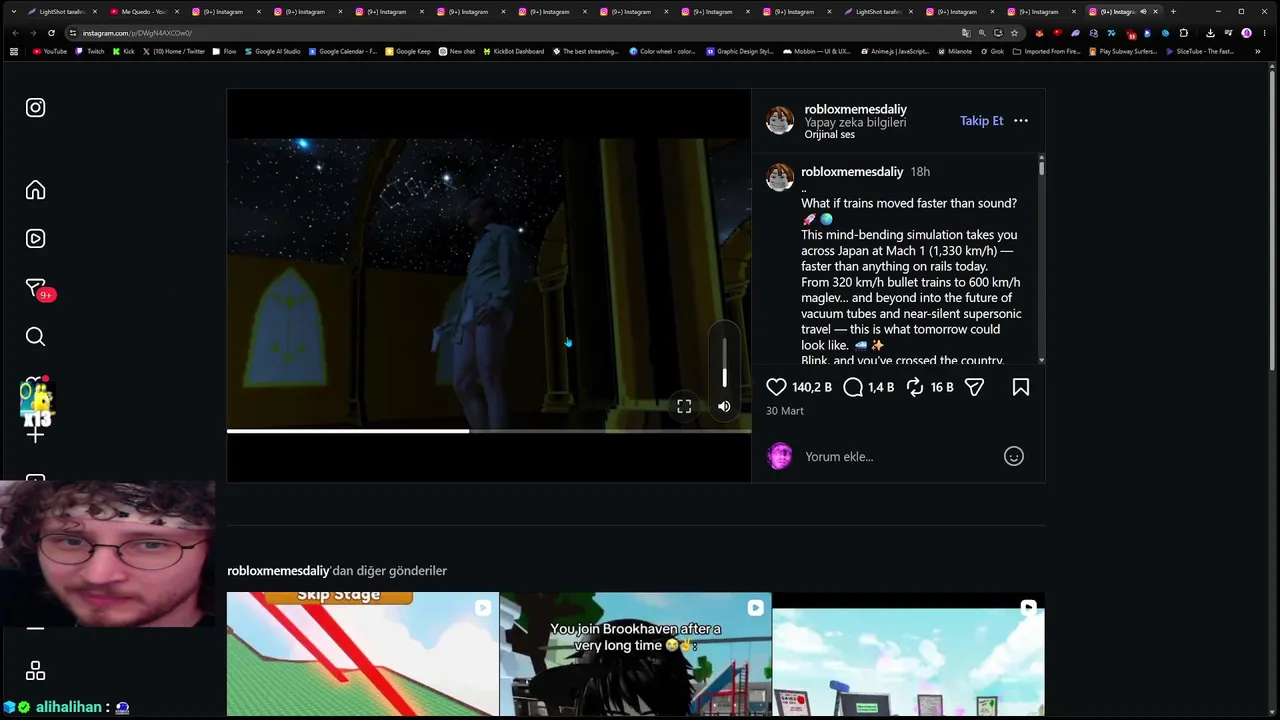The height and width of the screenshot is (720, 1280).
Task: Click the plus create icon in sidebar
Action: point(35,434)
